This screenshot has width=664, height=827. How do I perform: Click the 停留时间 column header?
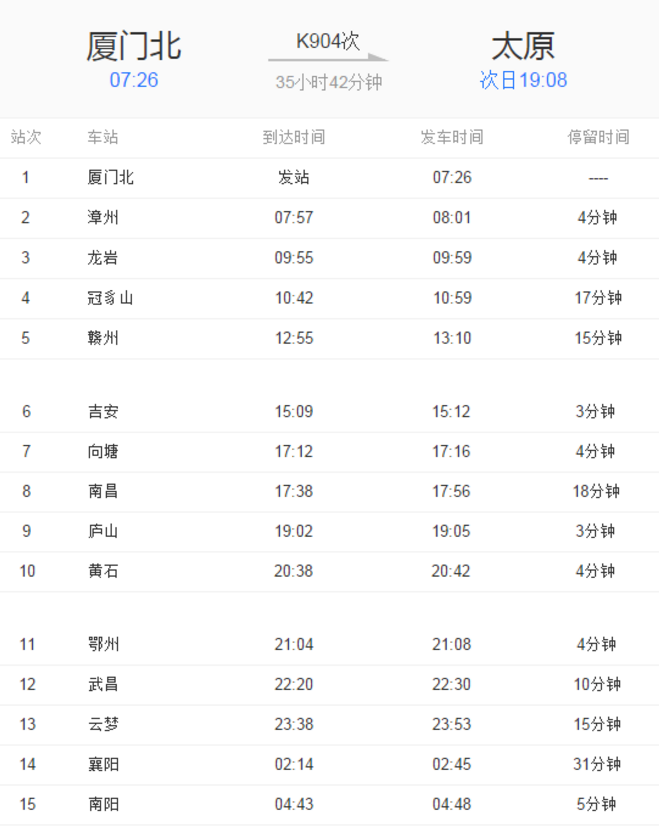pos(599,137)
